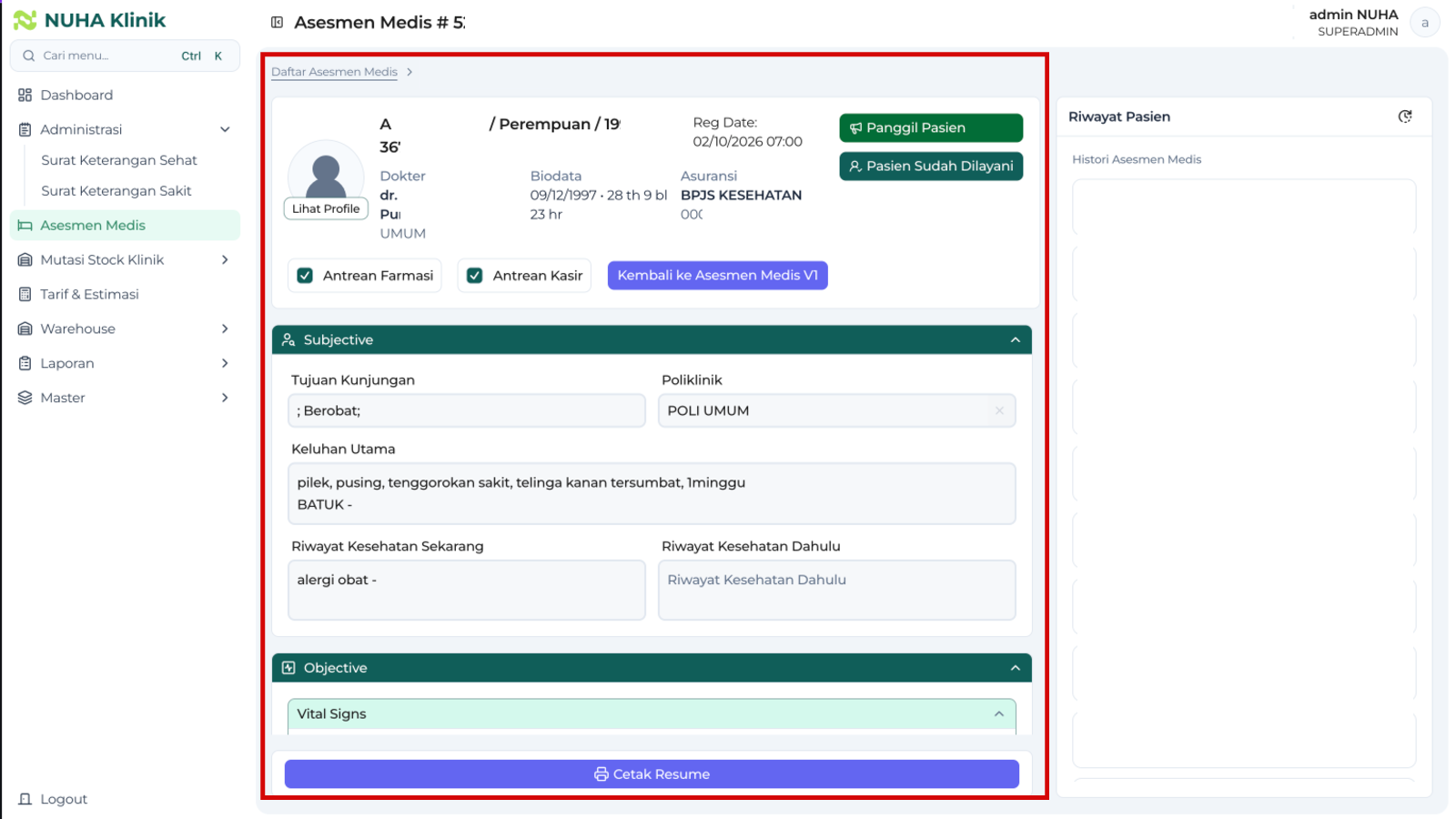Click the Laporan report icon

[25, 363]
